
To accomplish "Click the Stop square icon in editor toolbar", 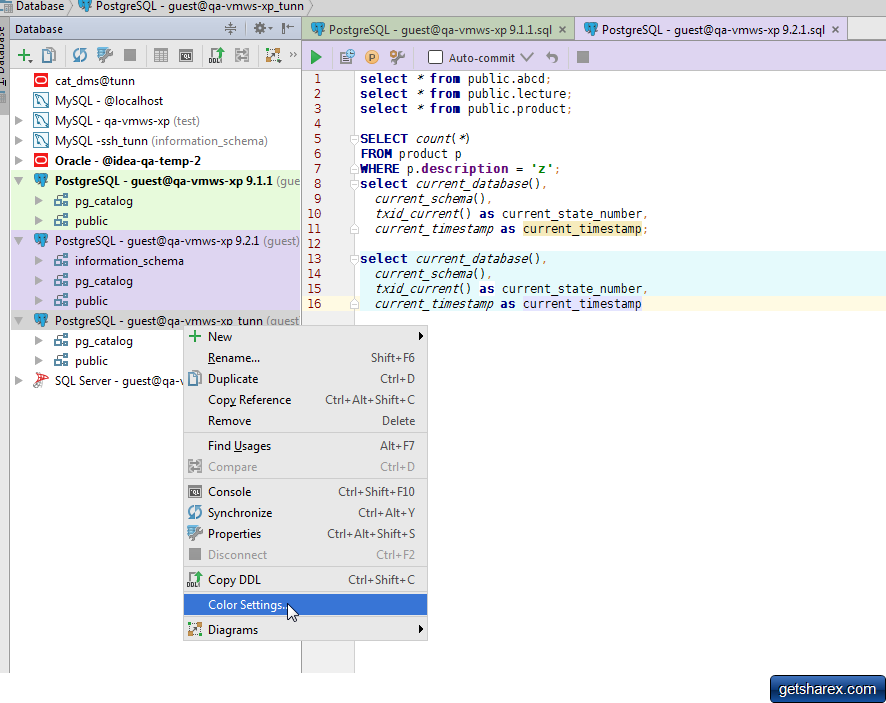I will (583, 57).
